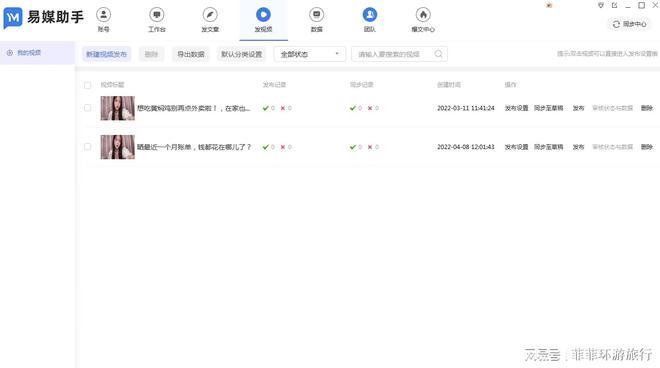Click the 2022-04-08 12:01:43 timestamp

click(x=466, y=147)
